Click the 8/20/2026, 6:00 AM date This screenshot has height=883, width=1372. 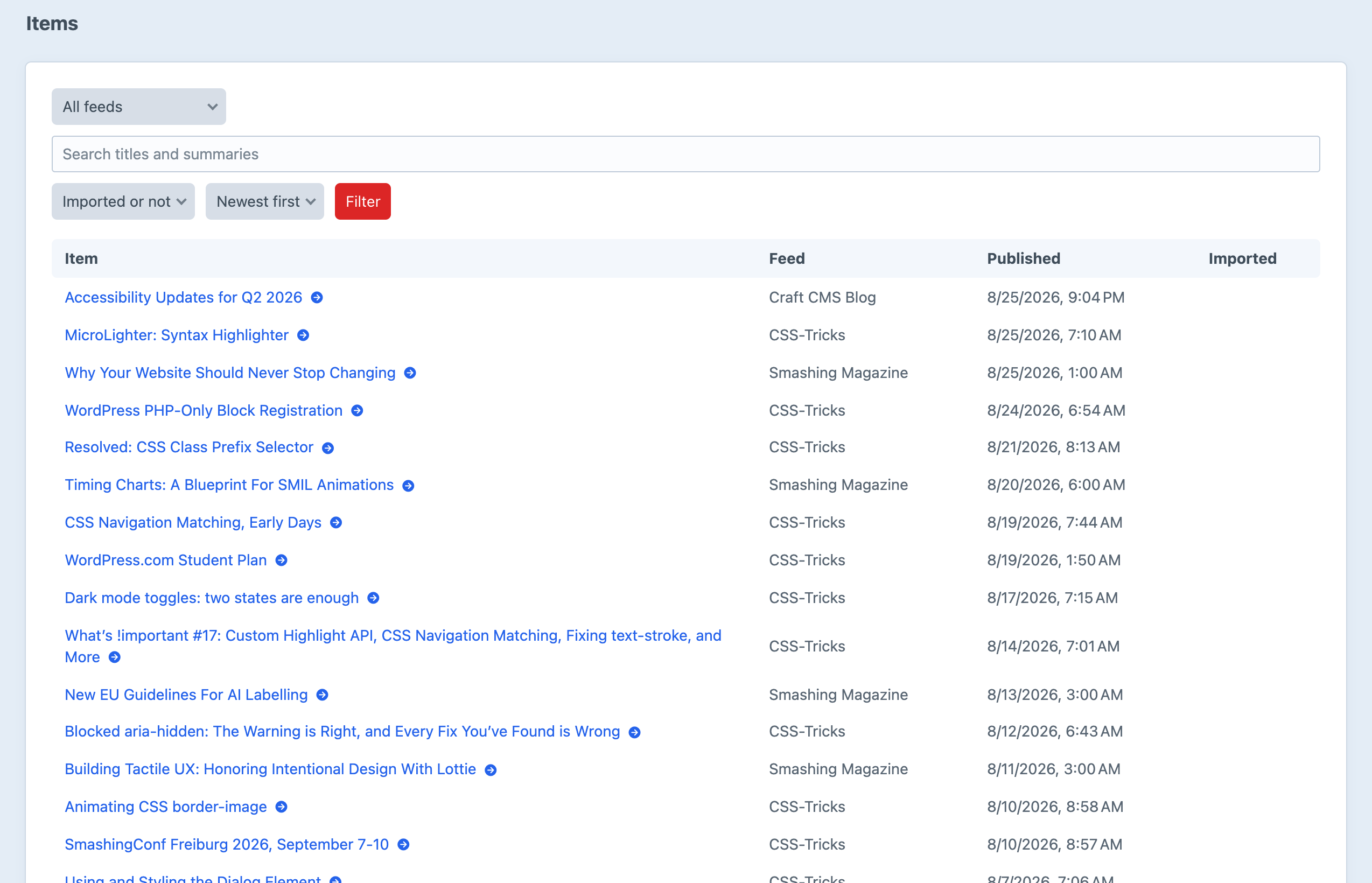[1056, 485]
